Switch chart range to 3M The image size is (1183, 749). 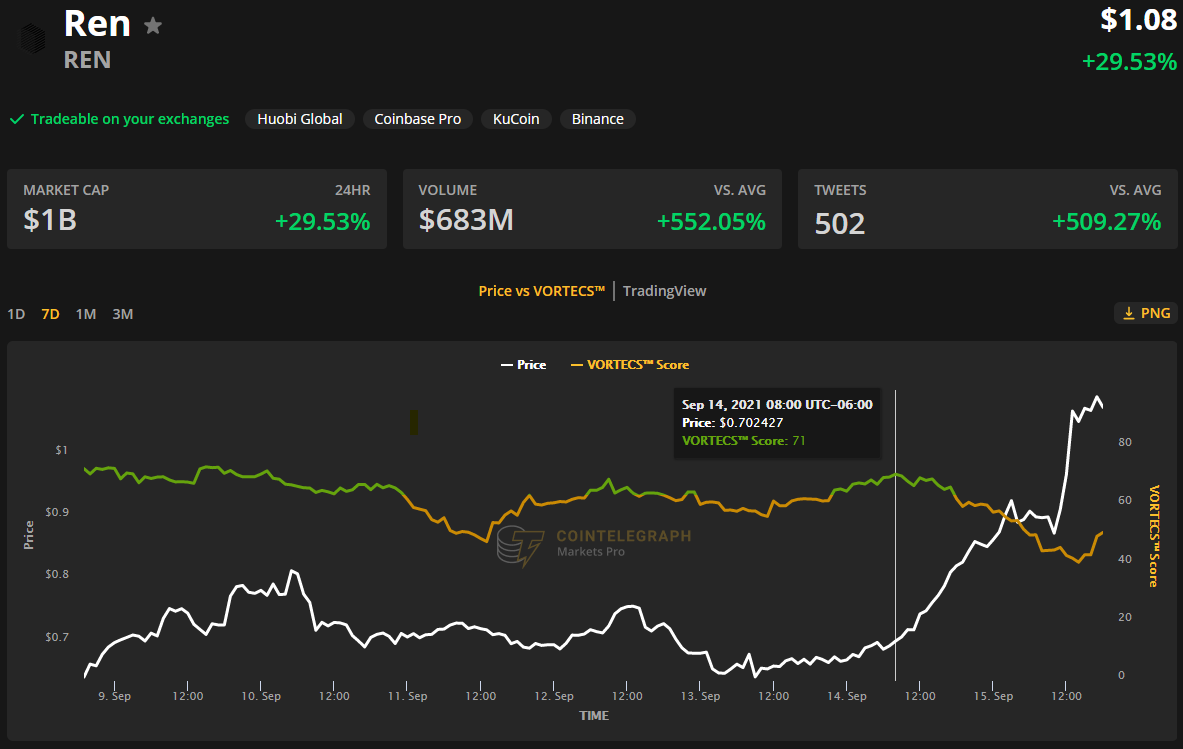[123, 314]
